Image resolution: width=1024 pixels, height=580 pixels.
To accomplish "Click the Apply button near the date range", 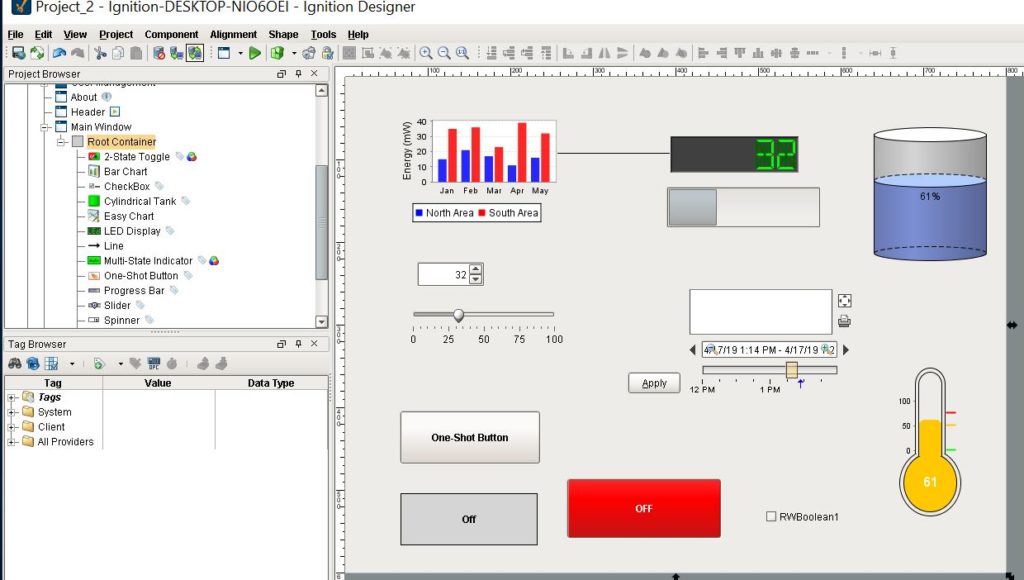I will pyautogui.click(x=653, y=382).
